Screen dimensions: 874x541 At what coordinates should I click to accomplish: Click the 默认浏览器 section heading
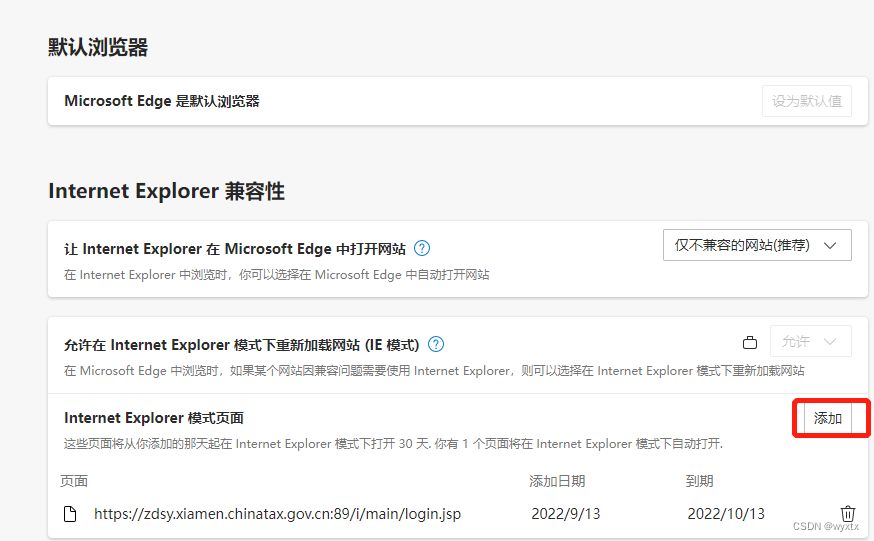pyautogui.click(x=98, y=47)
